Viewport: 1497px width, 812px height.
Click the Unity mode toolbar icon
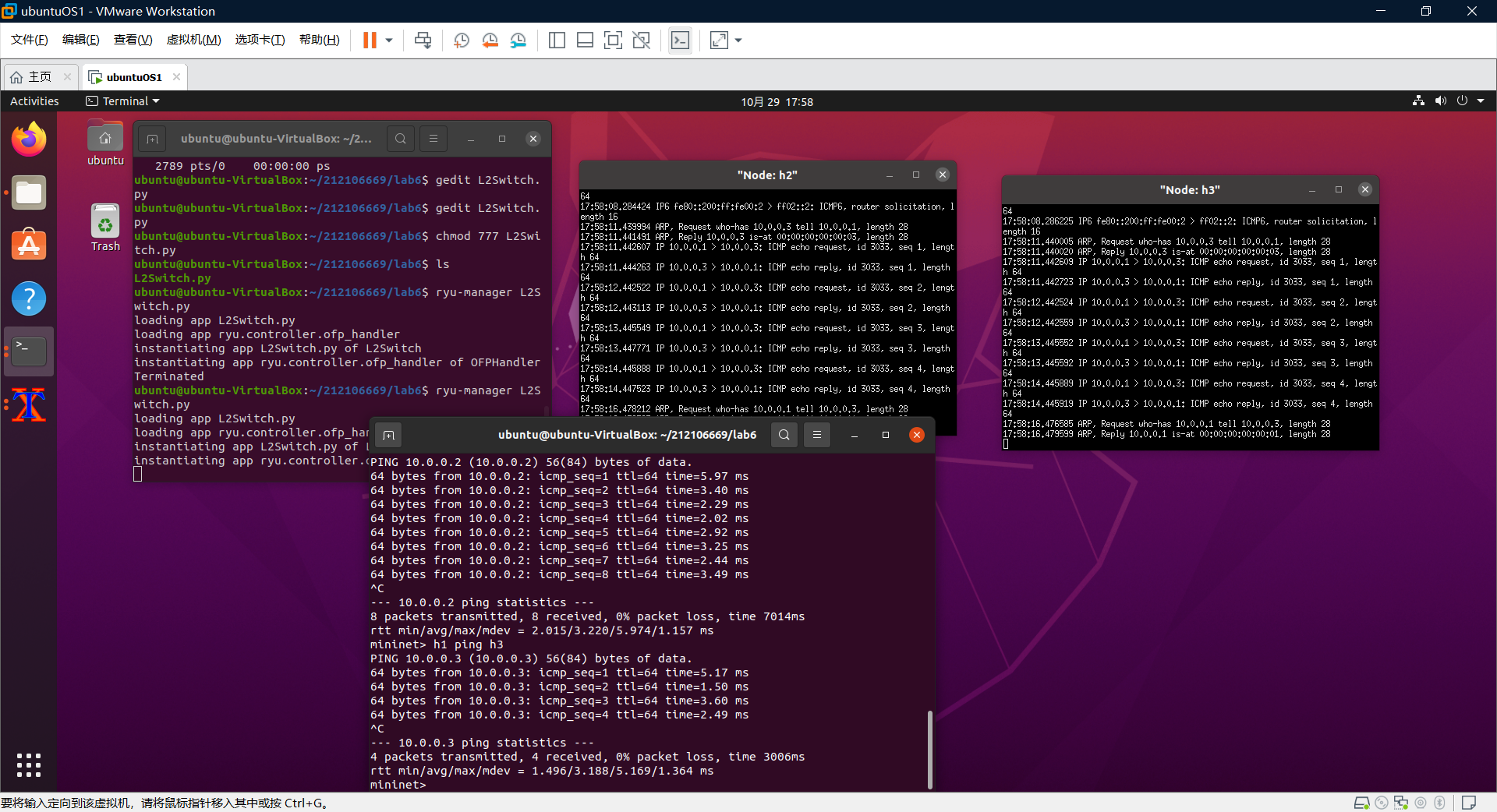pyautogui.click(x=641, y=40)
